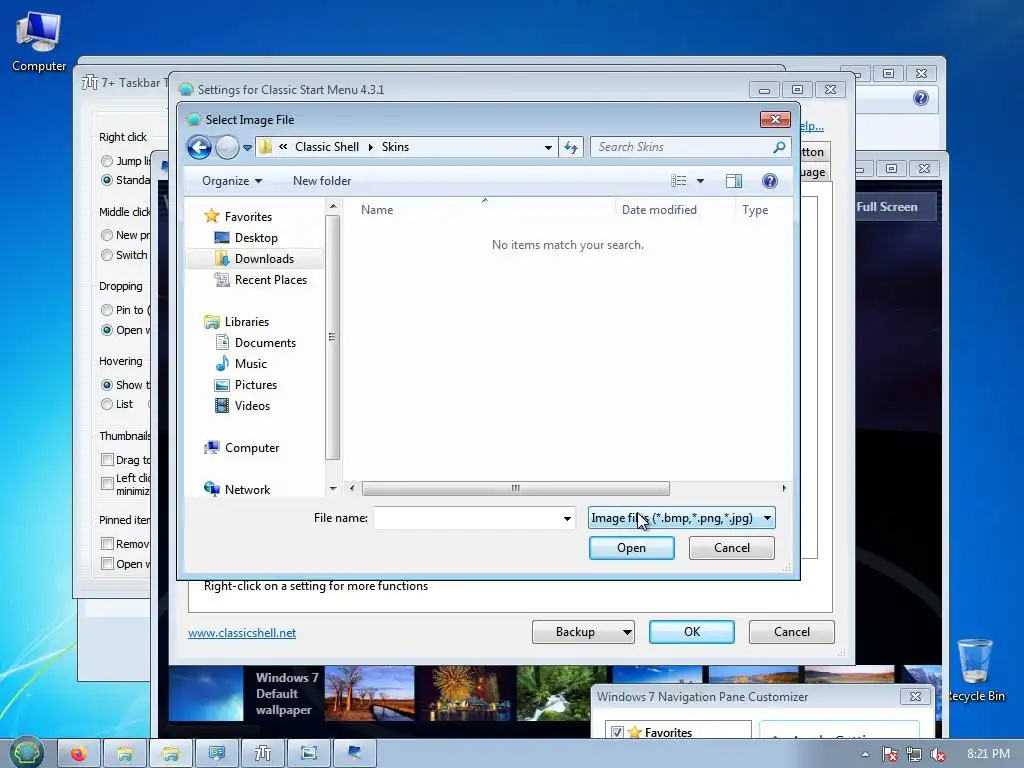Open Firefox from the taskbar
This screenshot has height=768, width=1024.
tap(78, 754)
